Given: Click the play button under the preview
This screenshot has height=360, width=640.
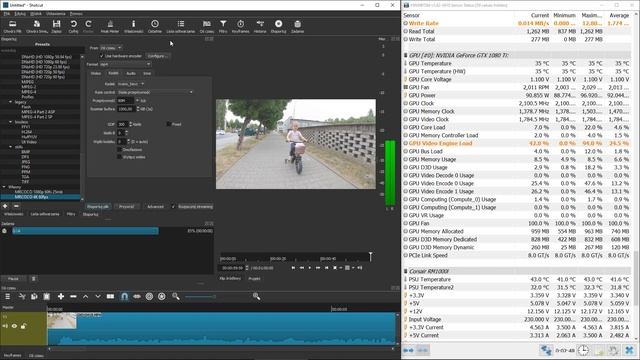Looking at the screenshot, I should [x=310, y=268].
